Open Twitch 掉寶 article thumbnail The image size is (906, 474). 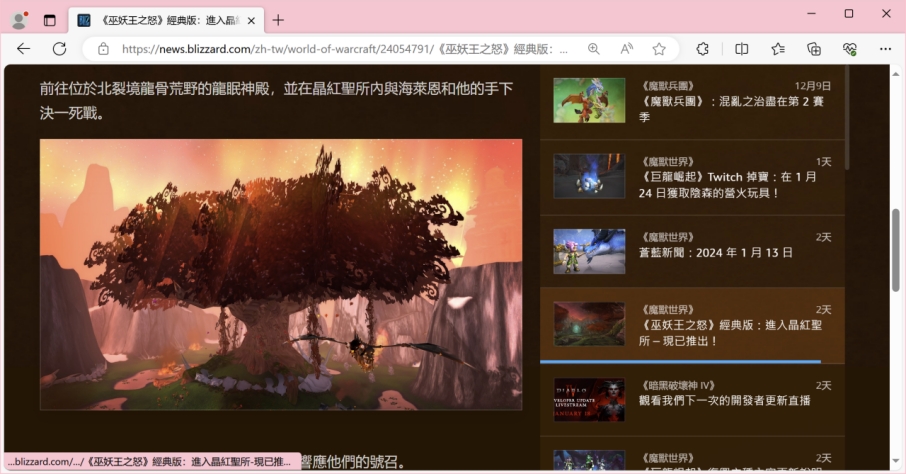click(x=589, y=176)
